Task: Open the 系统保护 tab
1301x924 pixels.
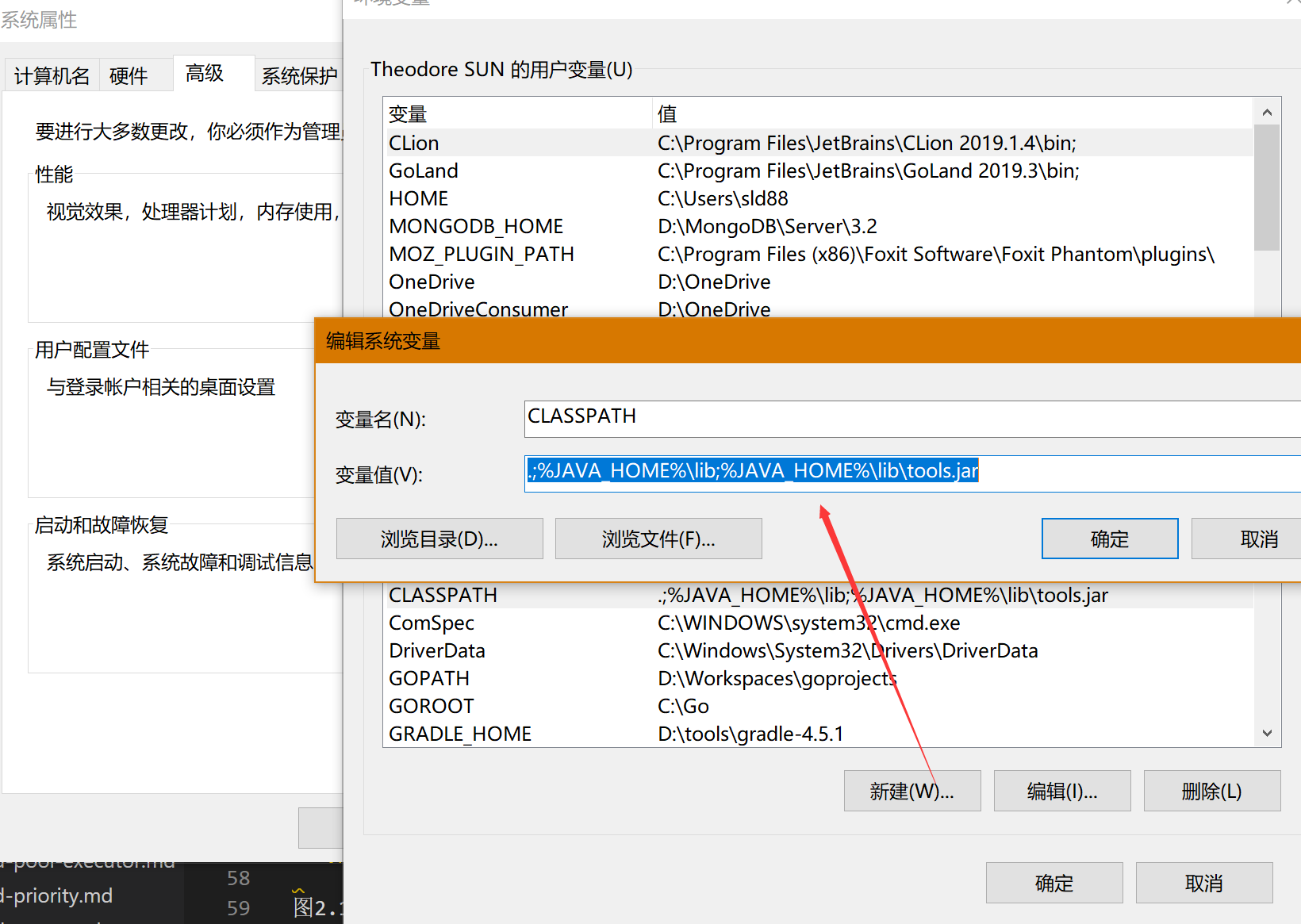Action: [x=300, y=75]
